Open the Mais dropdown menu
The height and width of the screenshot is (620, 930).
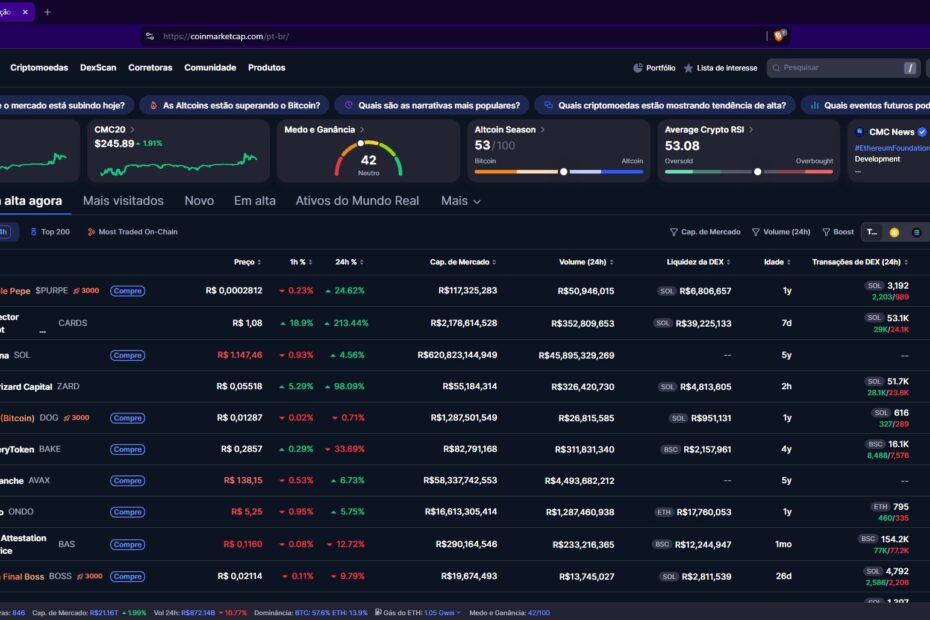pos(458,200)
